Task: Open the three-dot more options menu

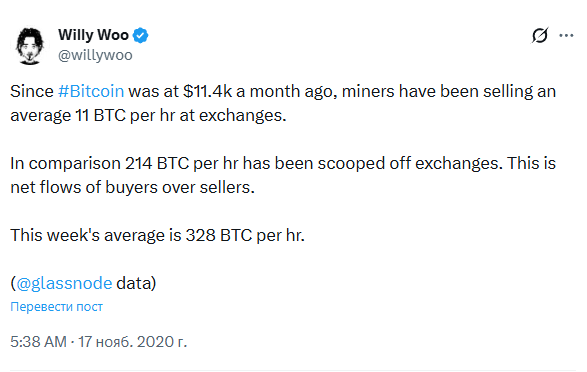Action: [x=566, y=36]
